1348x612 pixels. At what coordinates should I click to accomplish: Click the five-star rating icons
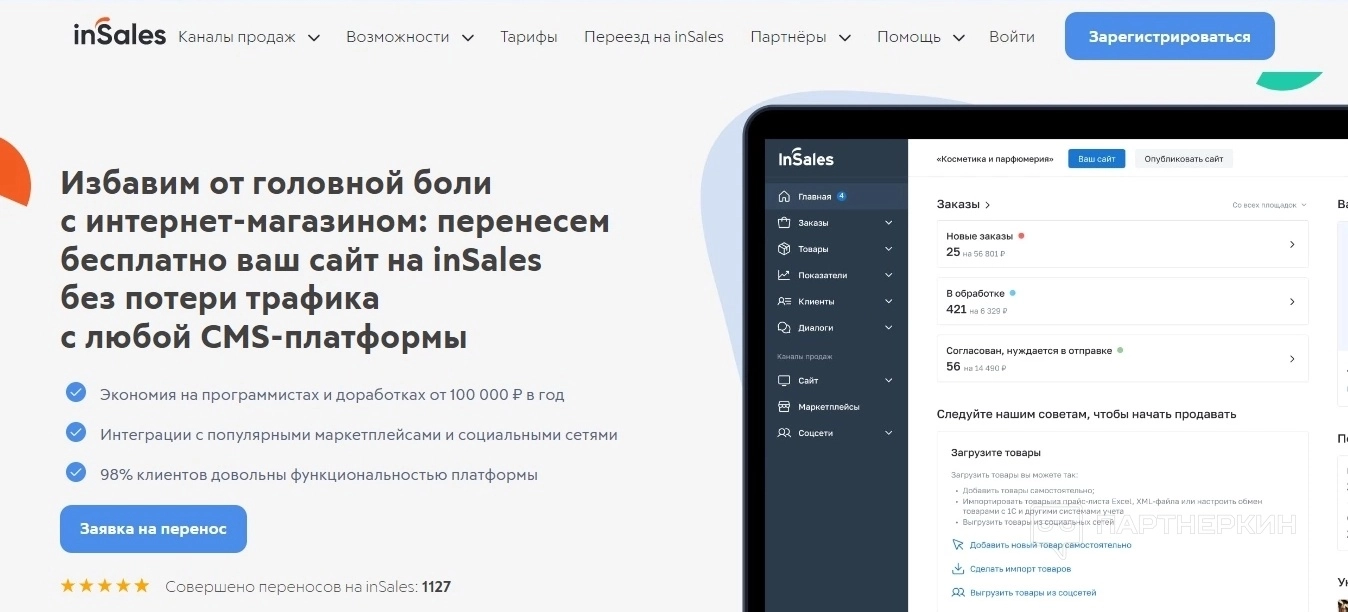pyautogui.click(x=105, y=586)
